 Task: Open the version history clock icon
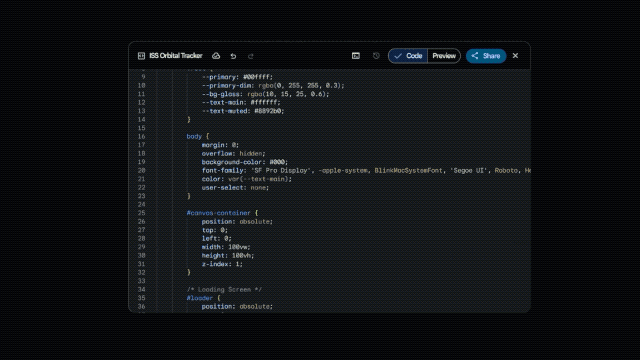(x=376, y=56)
